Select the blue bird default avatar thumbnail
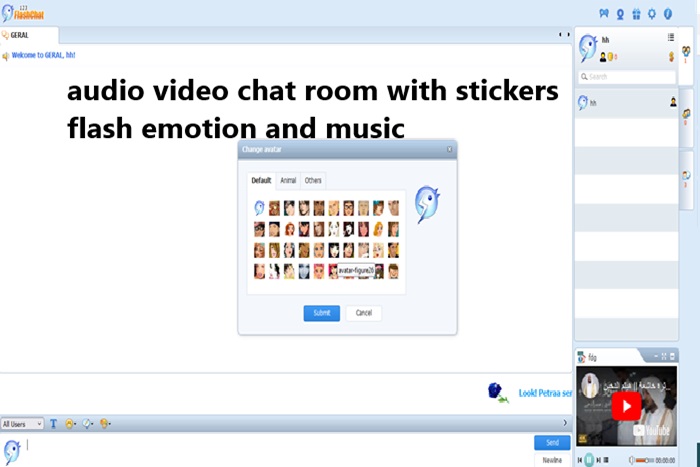The height and width of the screenshot is (467, 700). [259, 208]
